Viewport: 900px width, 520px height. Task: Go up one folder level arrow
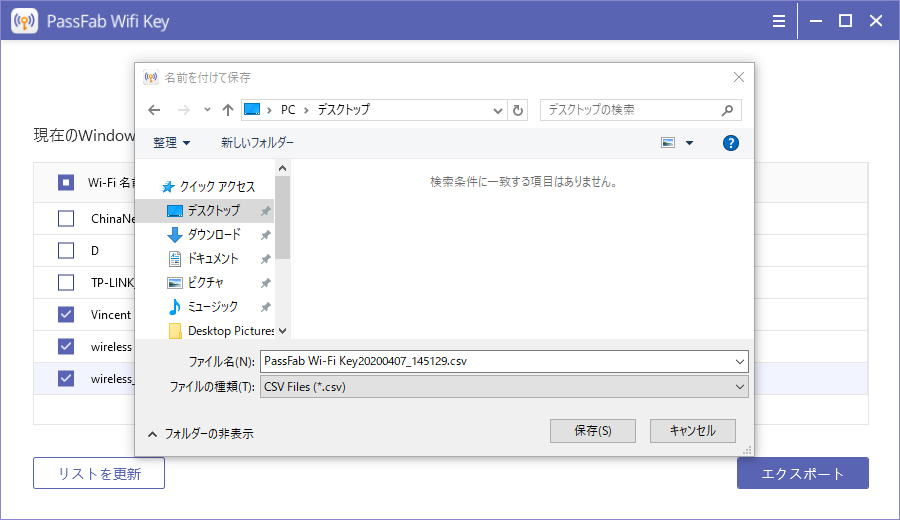point(227,110)
